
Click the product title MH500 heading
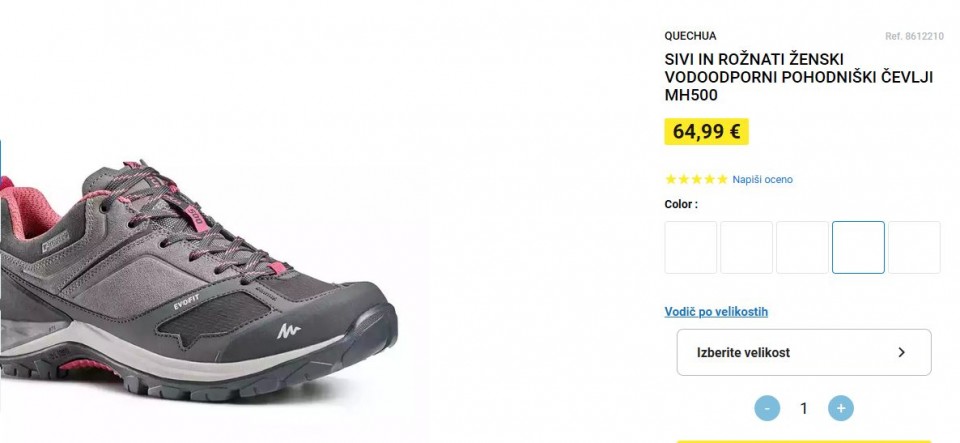[798, 77]
